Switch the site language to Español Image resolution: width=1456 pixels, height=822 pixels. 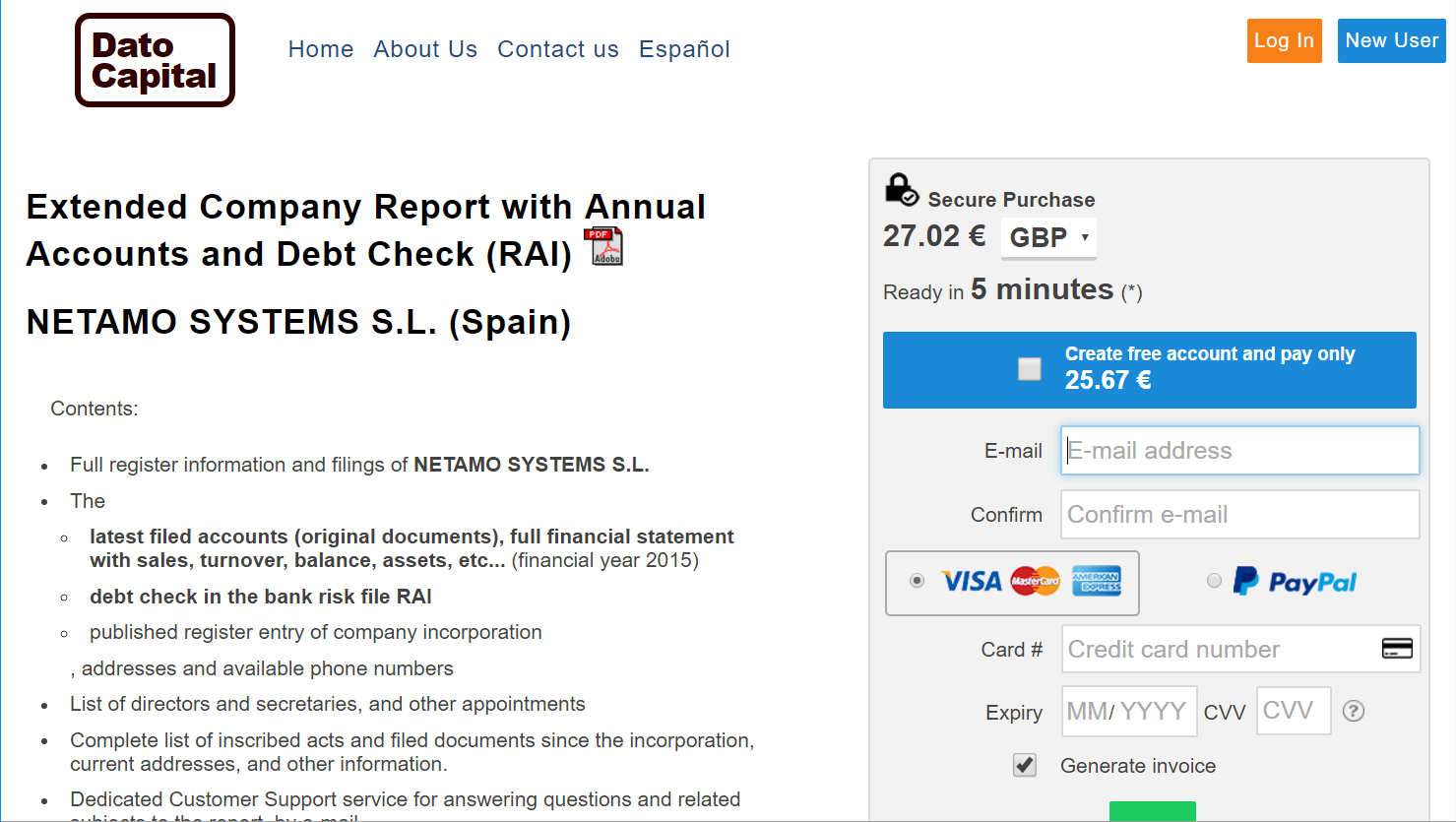684,49
